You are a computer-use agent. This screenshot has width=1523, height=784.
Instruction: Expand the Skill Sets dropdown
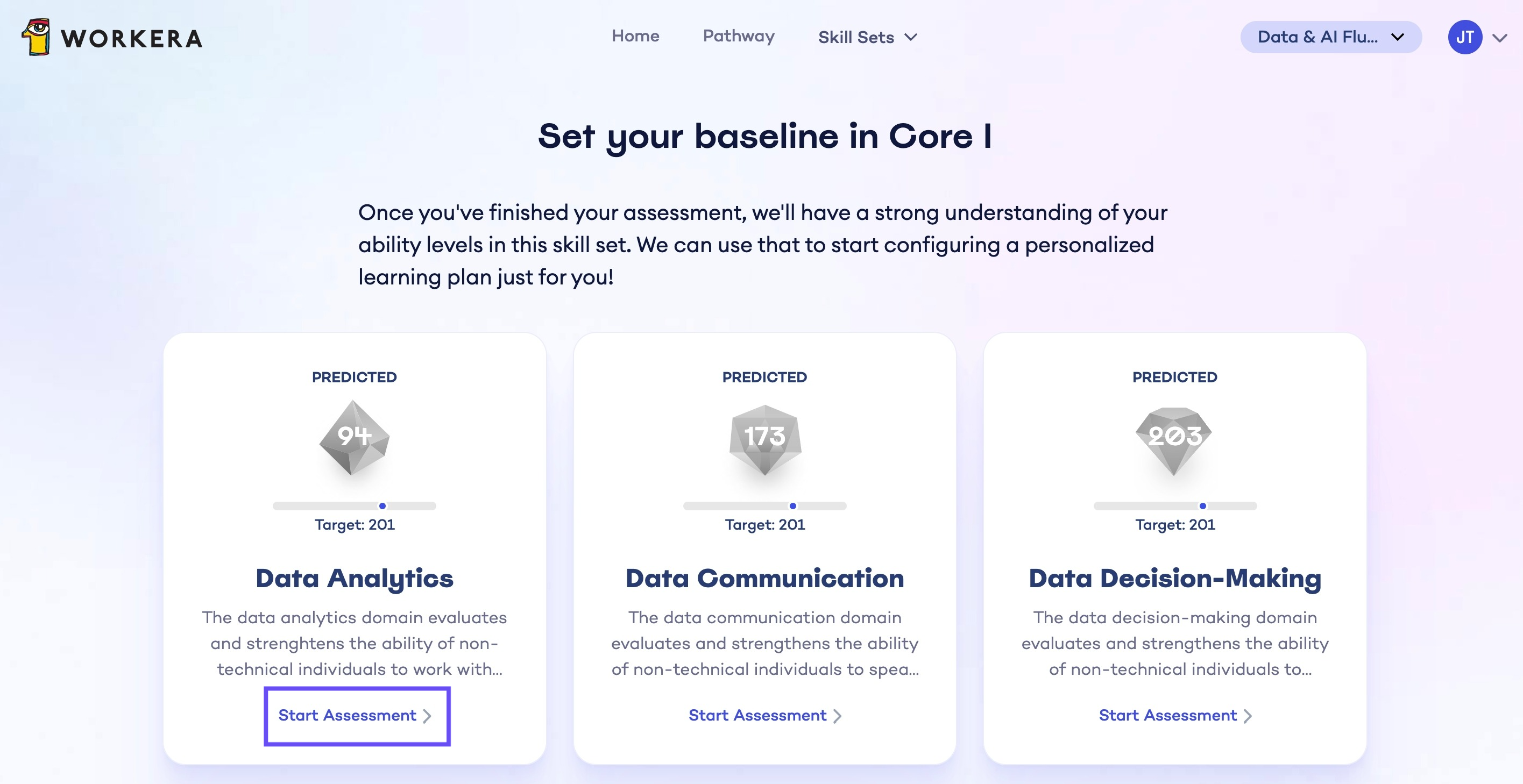click(x=867, y=37)
